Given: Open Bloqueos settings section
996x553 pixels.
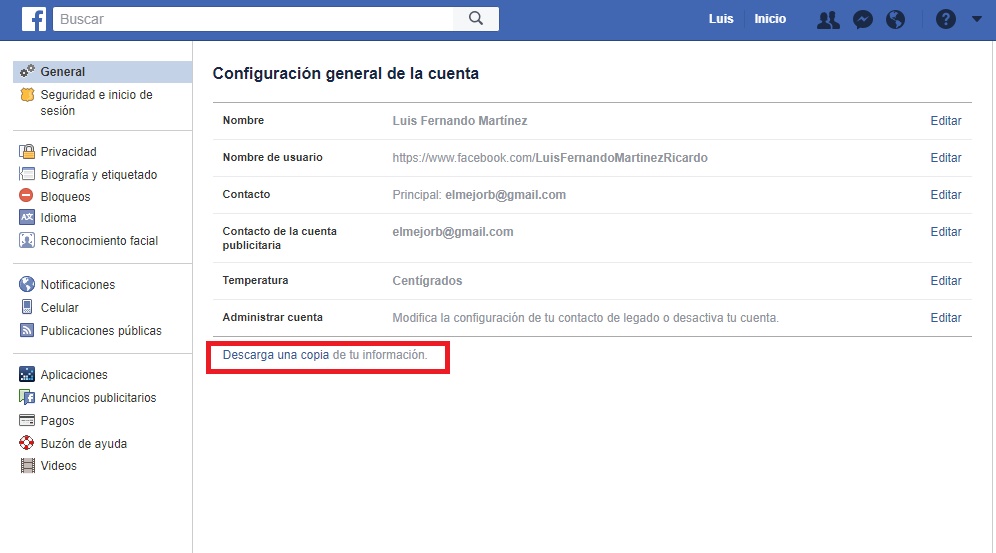Looking at the screenshot, I should tap(65, 197).
